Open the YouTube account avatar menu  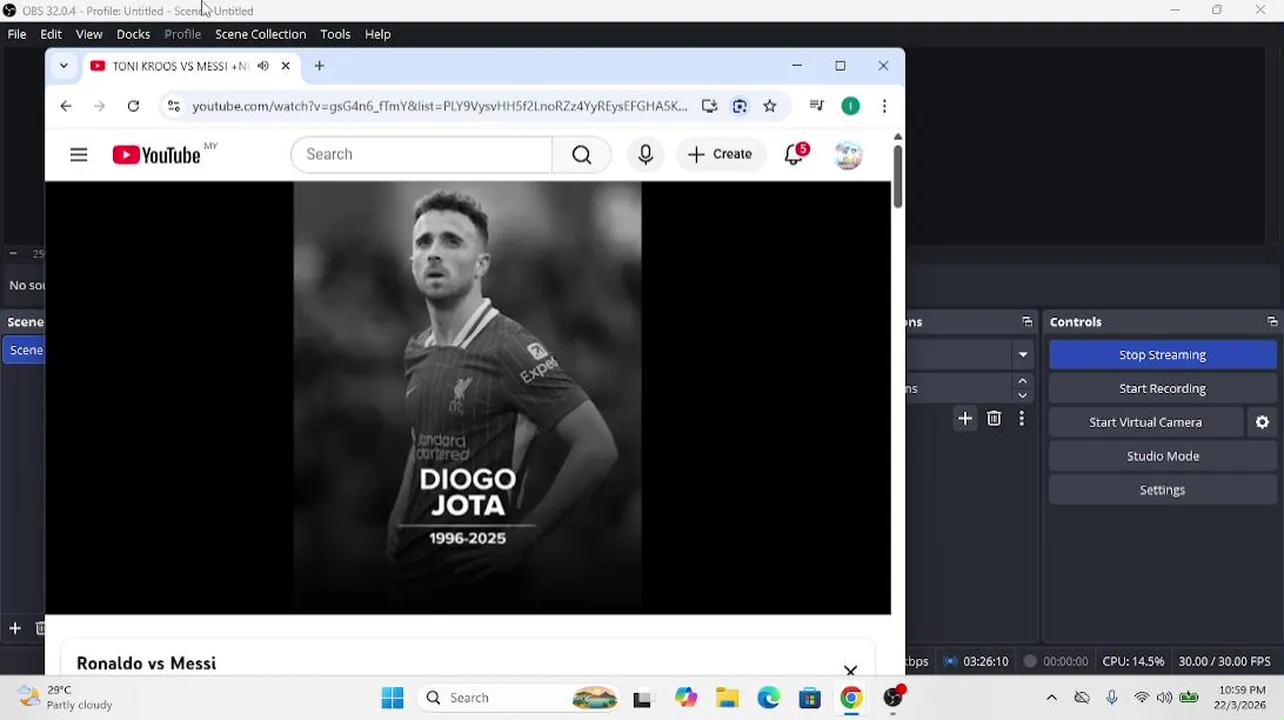click(848, 155)
